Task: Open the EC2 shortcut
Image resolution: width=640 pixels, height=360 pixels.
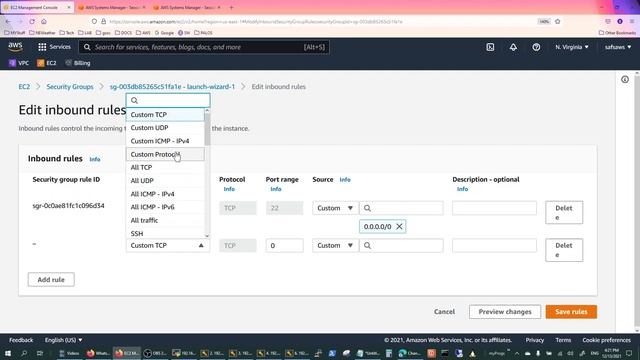Action: click(x=47, y=63)
